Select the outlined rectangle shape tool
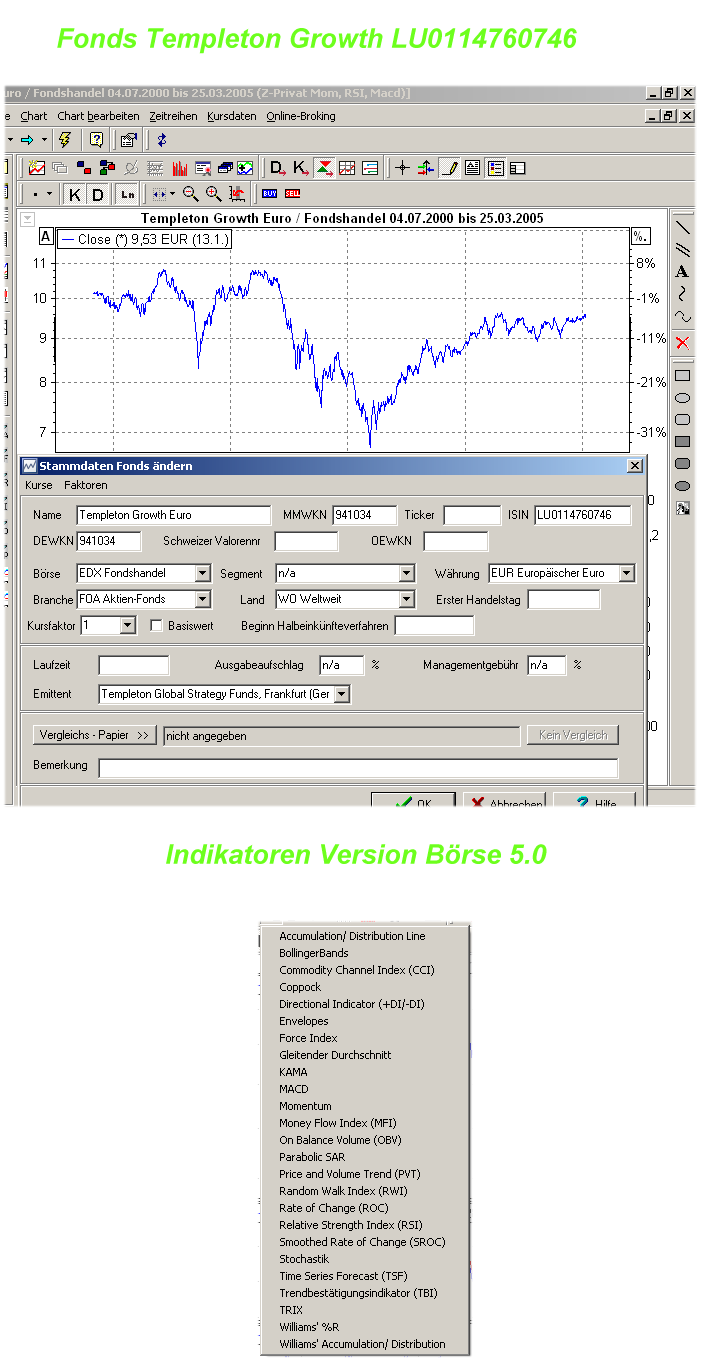The width and height of the screenshot is (709, 1369). tap(683, 375)
